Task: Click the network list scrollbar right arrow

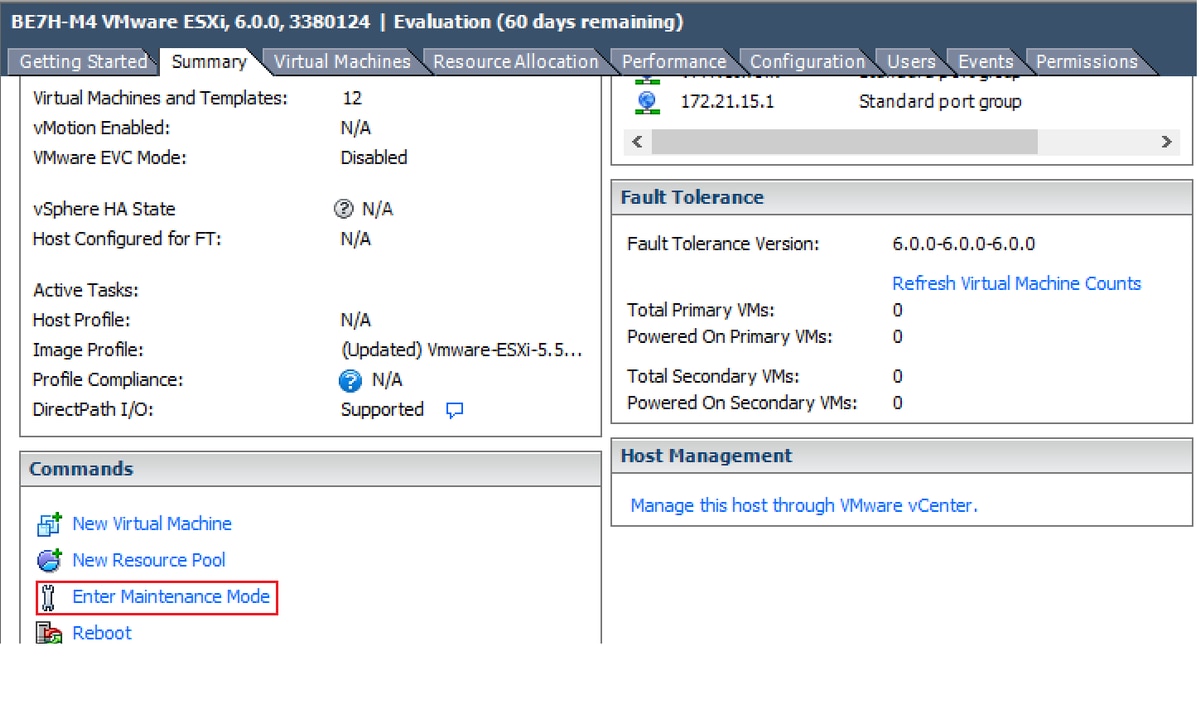Action: (x=1166, y=142)
